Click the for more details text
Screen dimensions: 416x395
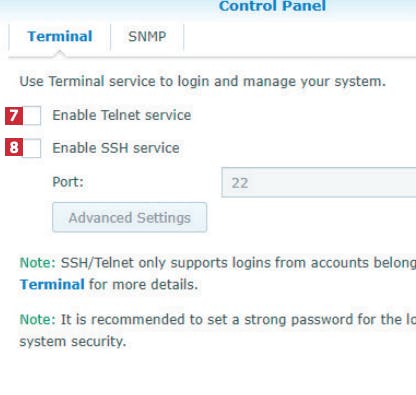click(143, 285)
